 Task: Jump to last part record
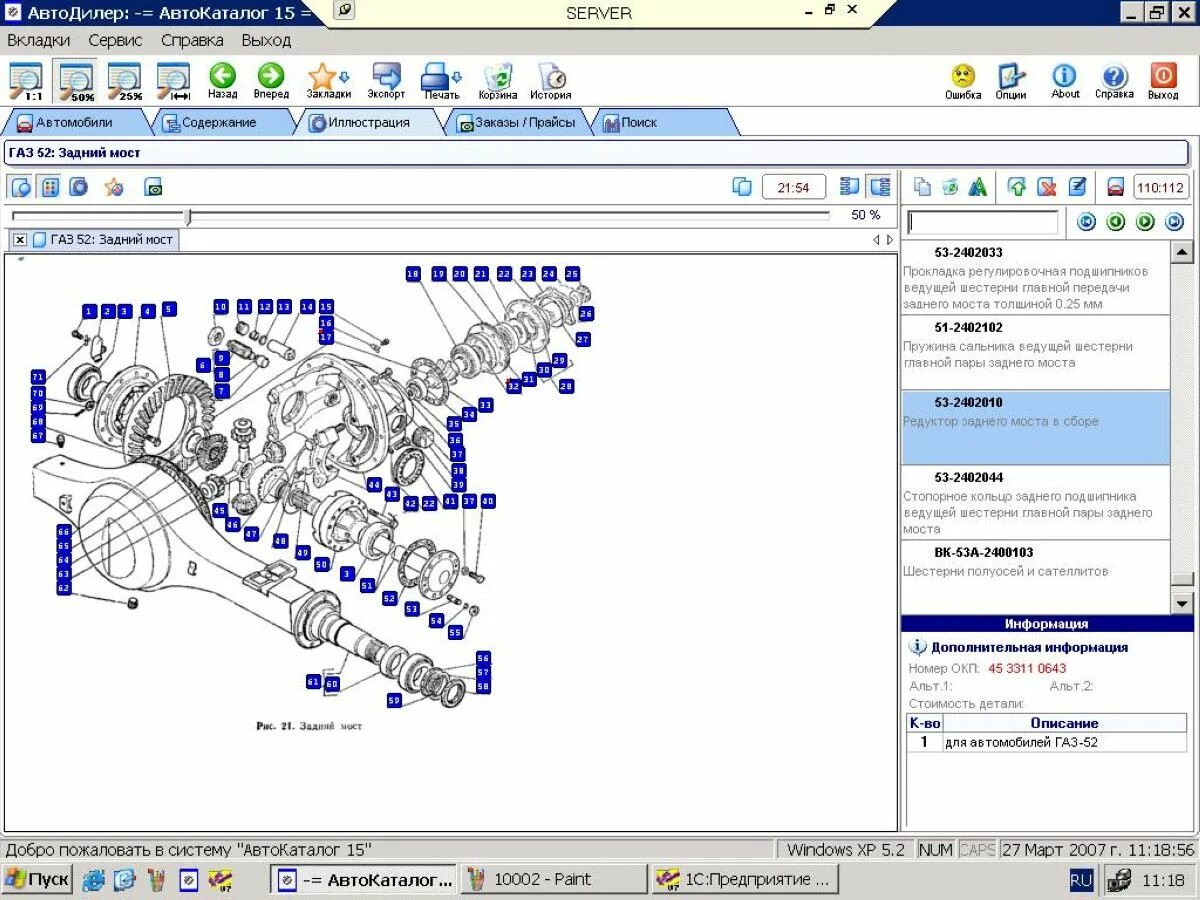pyautogui.click(x=1174, y=222)
